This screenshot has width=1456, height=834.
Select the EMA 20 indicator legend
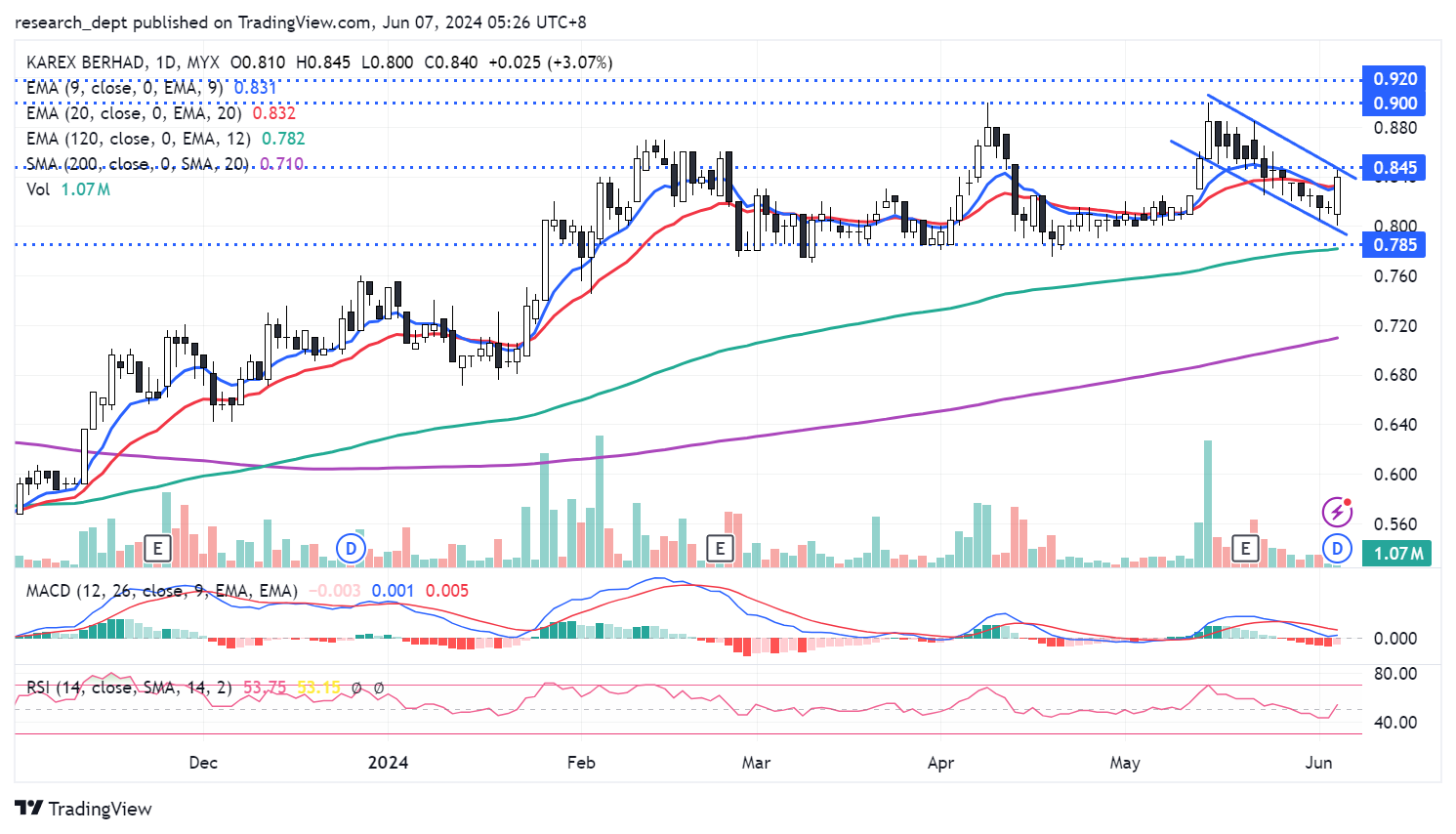click(134, 113)
